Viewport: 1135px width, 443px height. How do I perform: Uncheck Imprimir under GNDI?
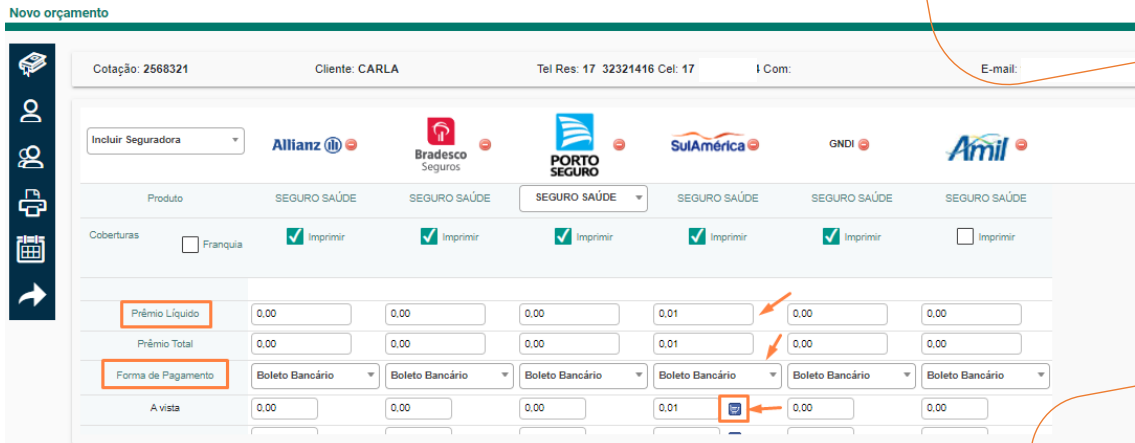(x=831, y=236)
